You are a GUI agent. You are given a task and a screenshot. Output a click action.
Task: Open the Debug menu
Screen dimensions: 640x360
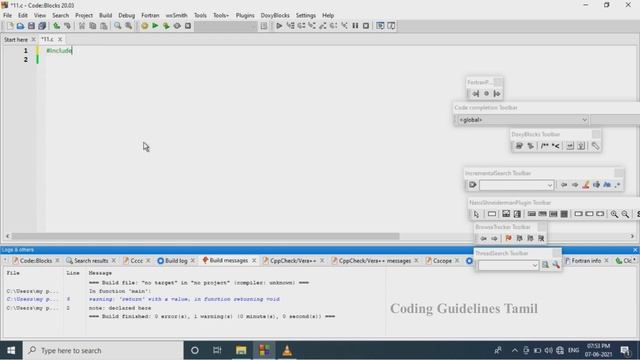pos(127,15)
